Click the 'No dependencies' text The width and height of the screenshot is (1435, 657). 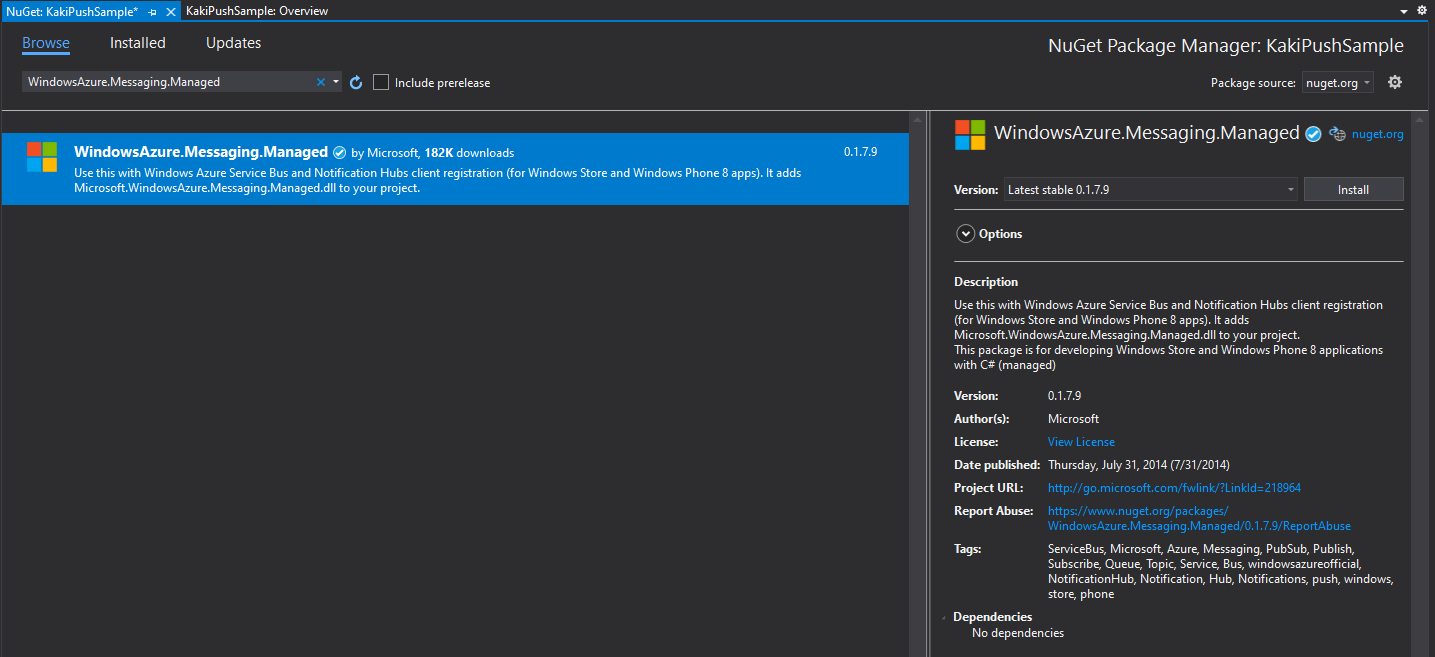coord(1018,633)
